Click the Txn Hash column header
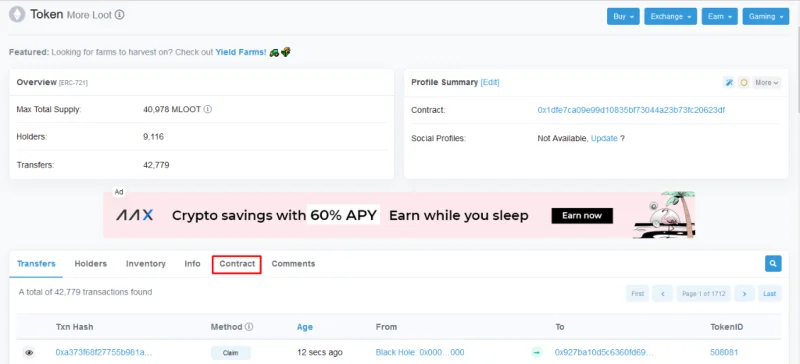Viewport: 800px width, 364px height. point(74,327)
